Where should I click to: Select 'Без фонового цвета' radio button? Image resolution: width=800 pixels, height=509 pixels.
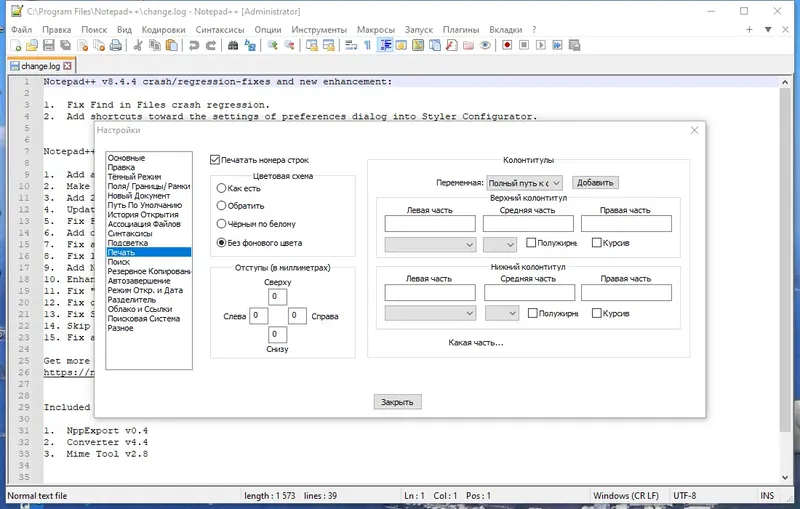click(221, 242)
